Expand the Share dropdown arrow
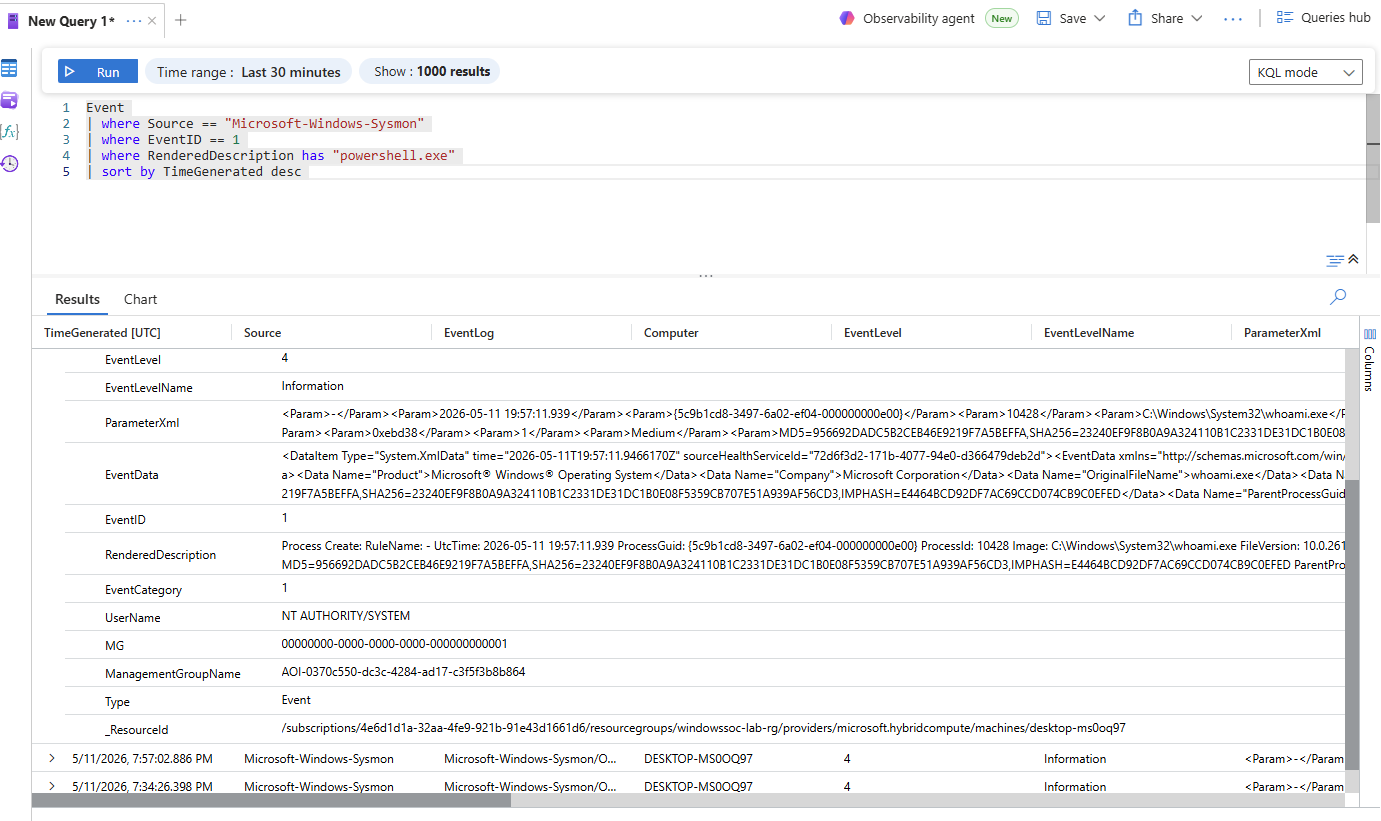The image size is (1381, 821). point(1196,18)
